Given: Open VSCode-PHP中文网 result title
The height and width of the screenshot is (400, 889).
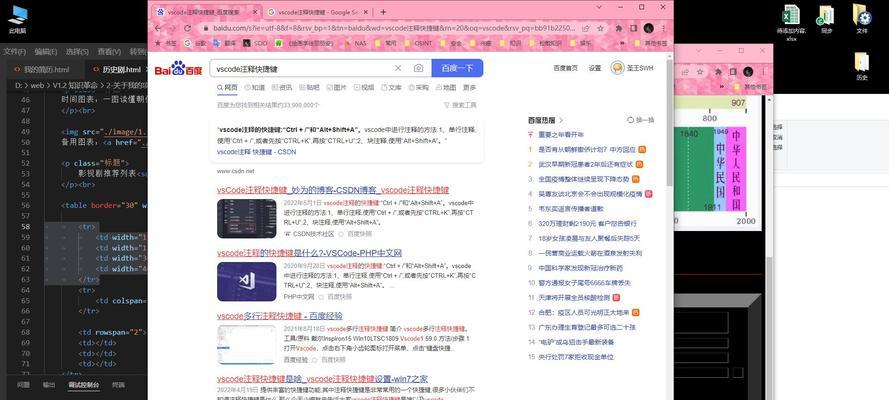Looking at the screenshot, I should pos(310,253).
